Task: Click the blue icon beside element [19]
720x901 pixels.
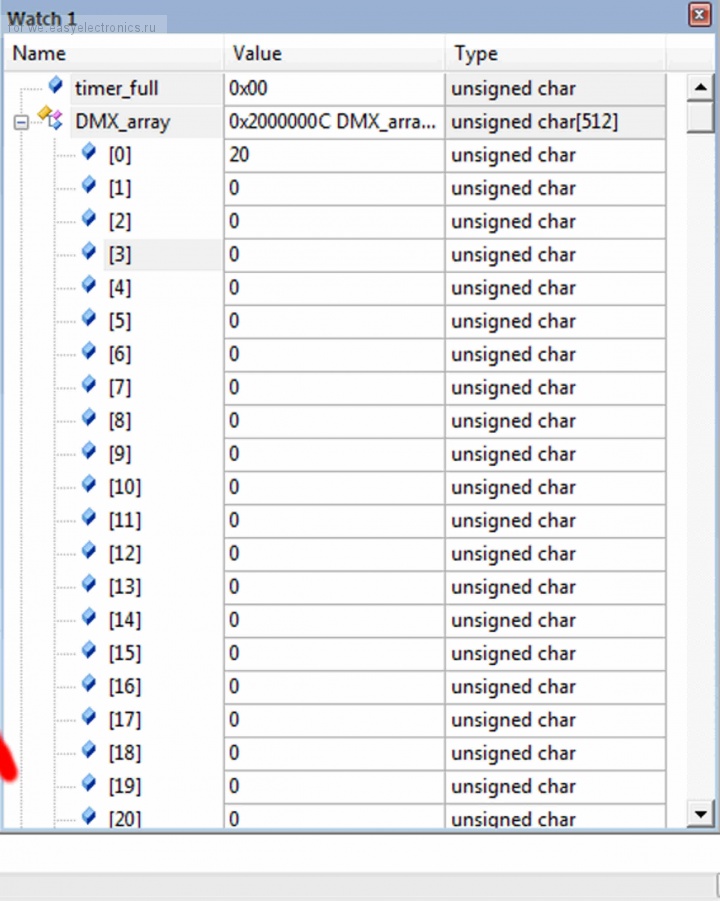Action: (x=89, y=784)
